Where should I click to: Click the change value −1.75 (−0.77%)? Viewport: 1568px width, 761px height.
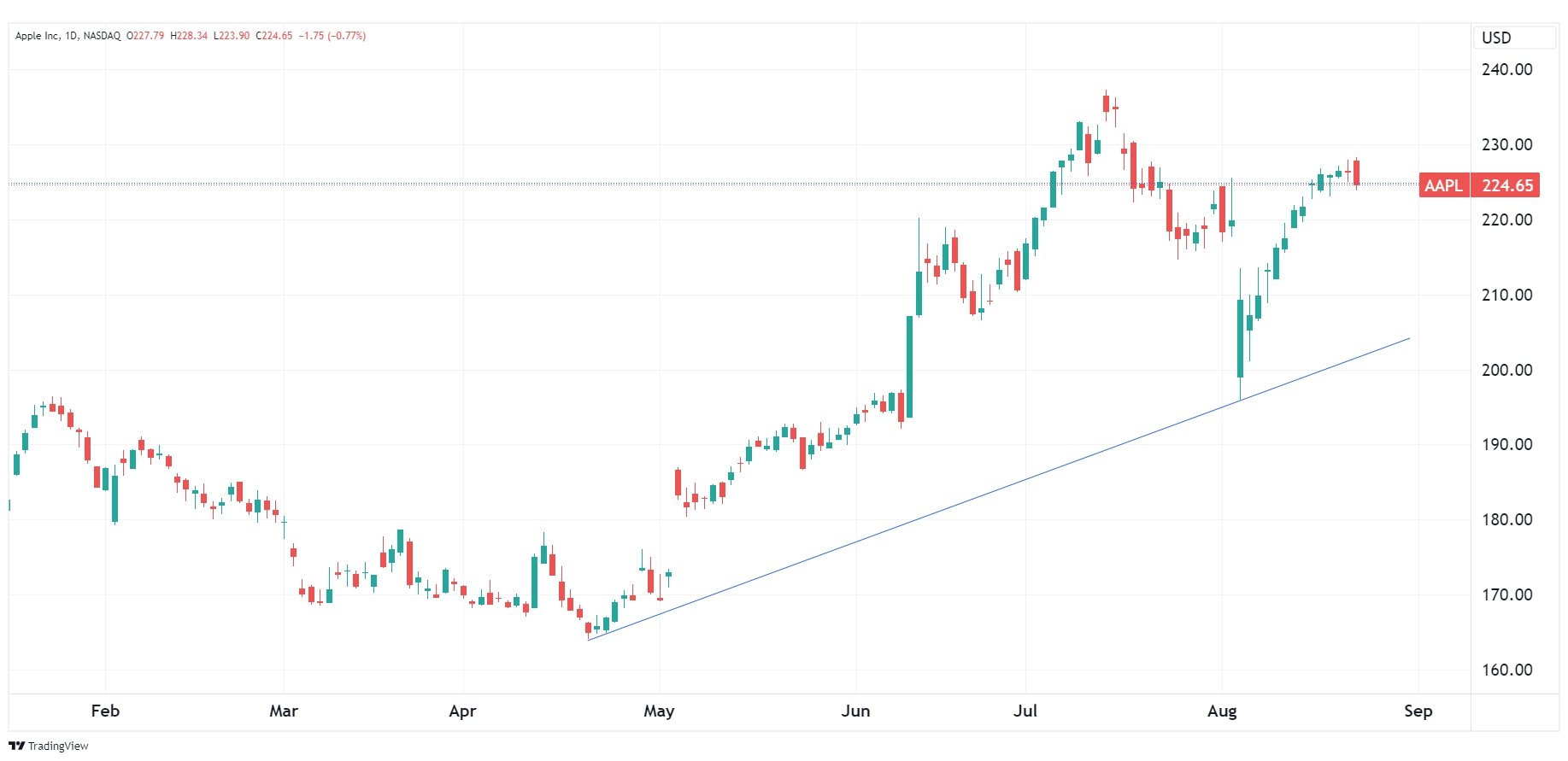coord(332,36)
